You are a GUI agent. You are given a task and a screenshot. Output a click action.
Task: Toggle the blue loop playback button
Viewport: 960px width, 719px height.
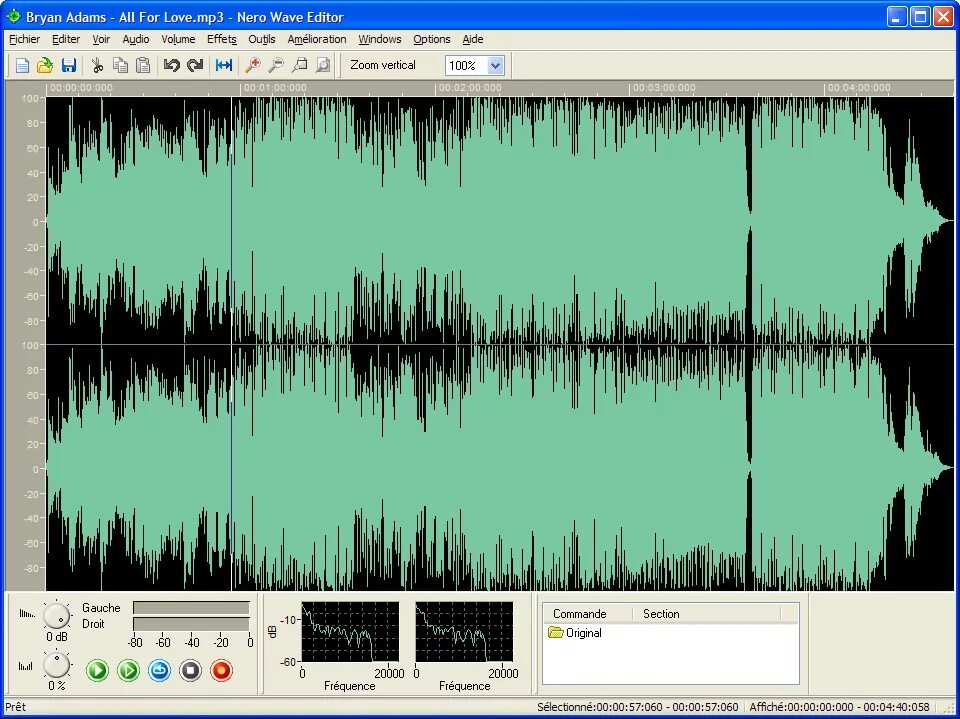160,671
